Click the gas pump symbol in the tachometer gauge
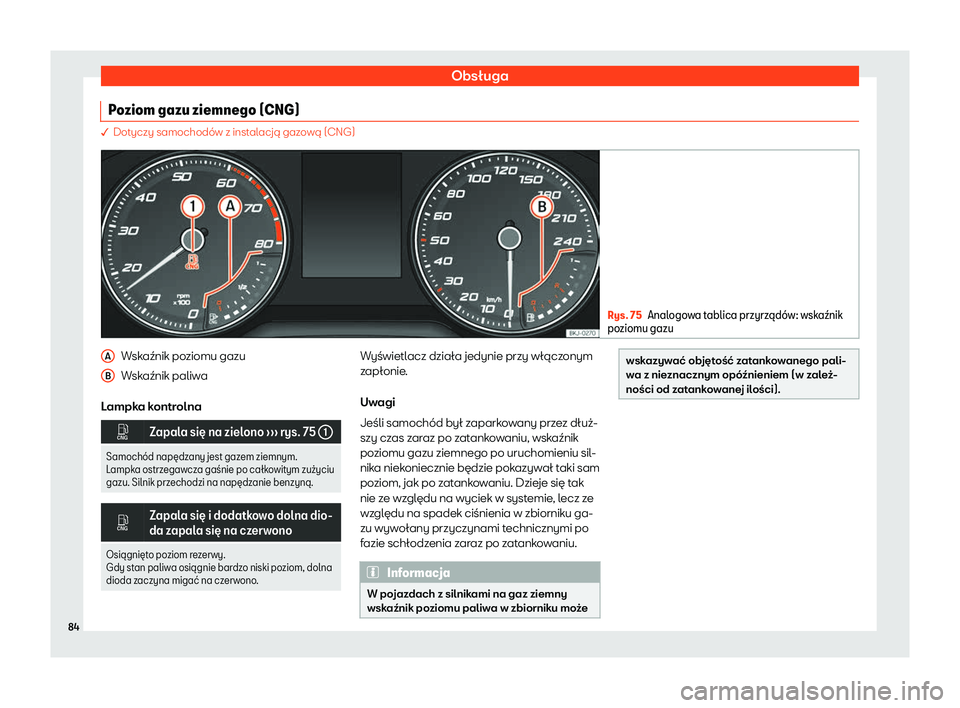This screenshot has height=708, width=960. point(213,318)
